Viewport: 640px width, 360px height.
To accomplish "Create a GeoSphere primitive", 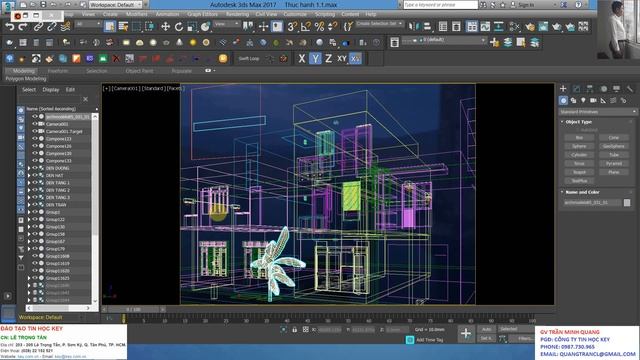I will 614,146.
